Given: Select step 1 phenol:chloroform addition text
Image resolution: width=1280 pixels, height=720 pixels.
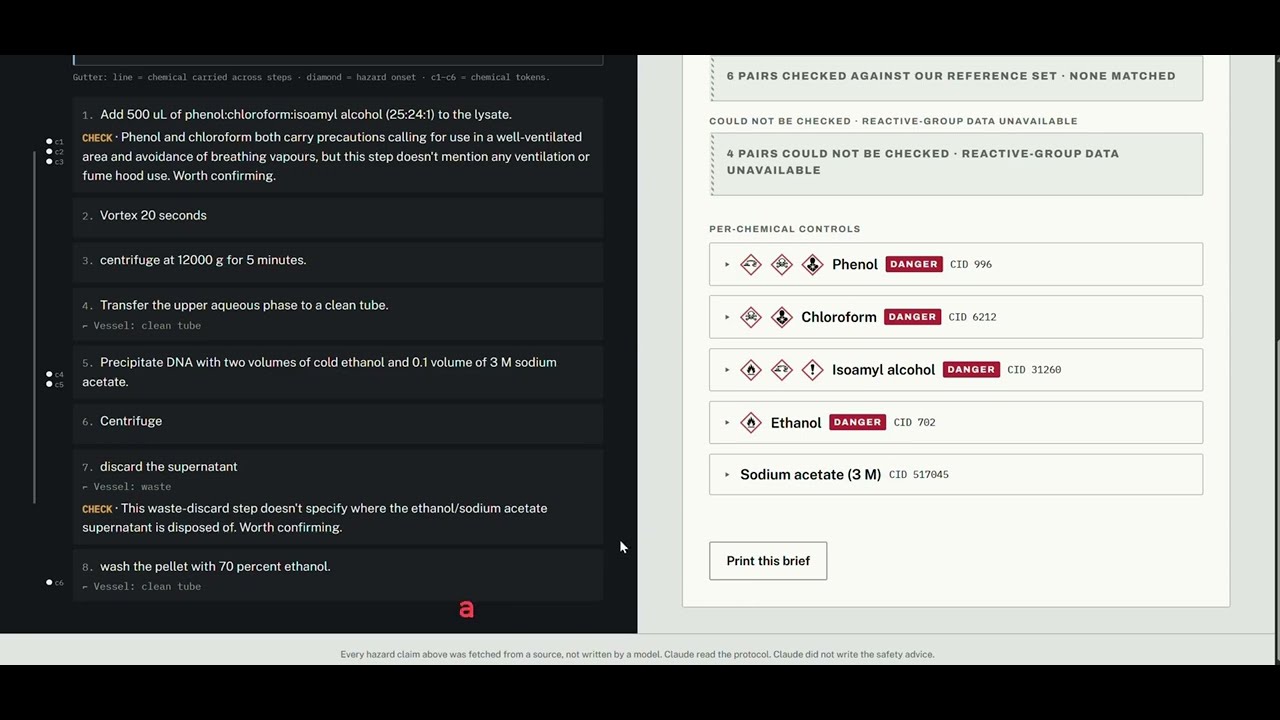Looking at the screenshot, I should point(306,115).
